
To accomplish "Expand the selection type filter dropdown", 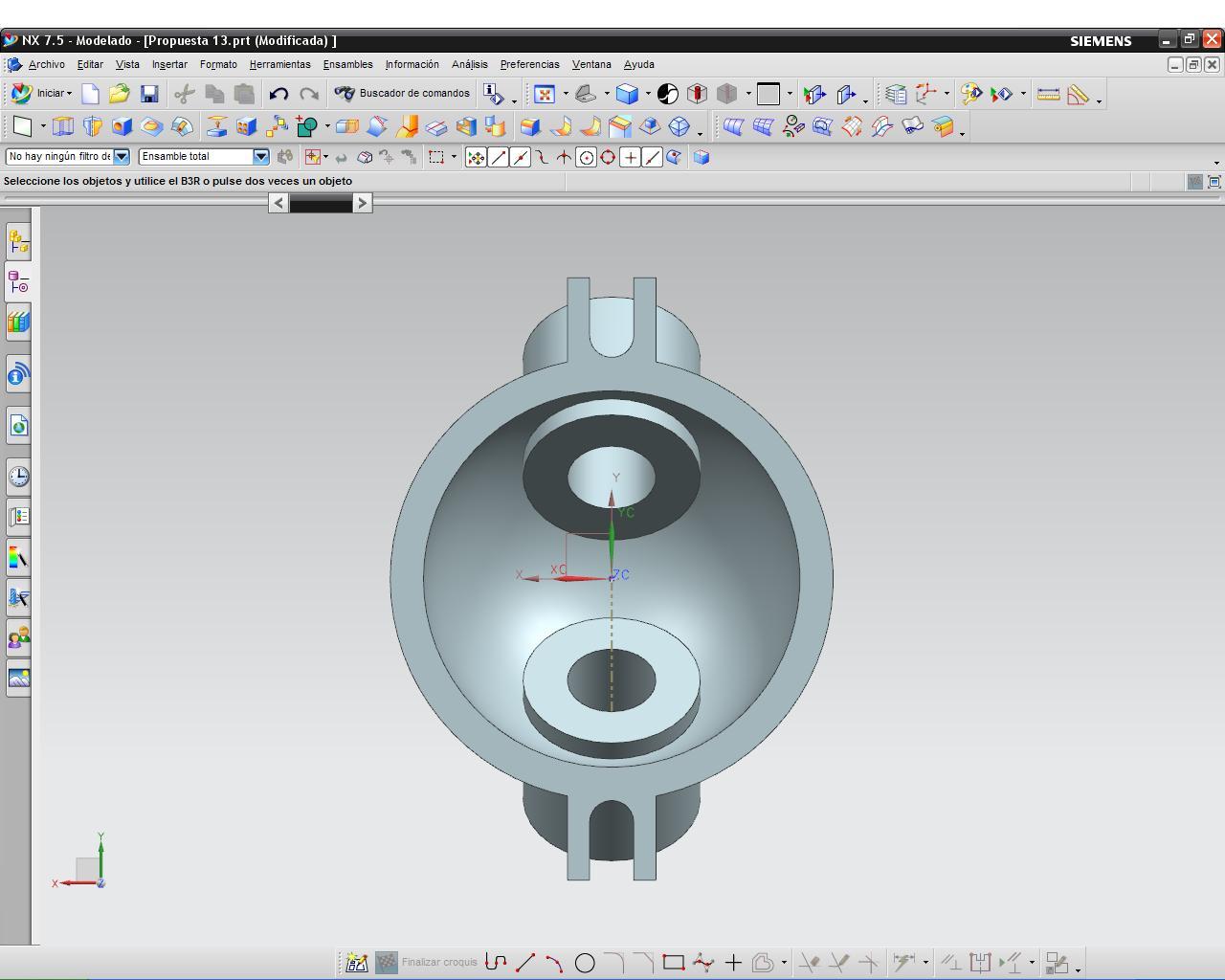I will [122, 156].
